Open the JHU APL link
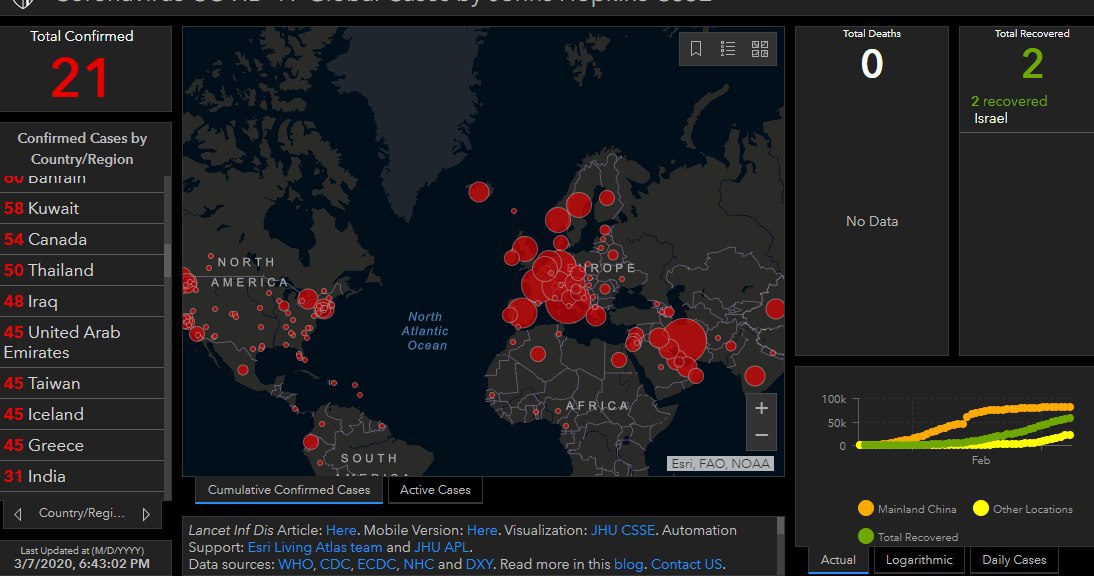 pos(442,547)
